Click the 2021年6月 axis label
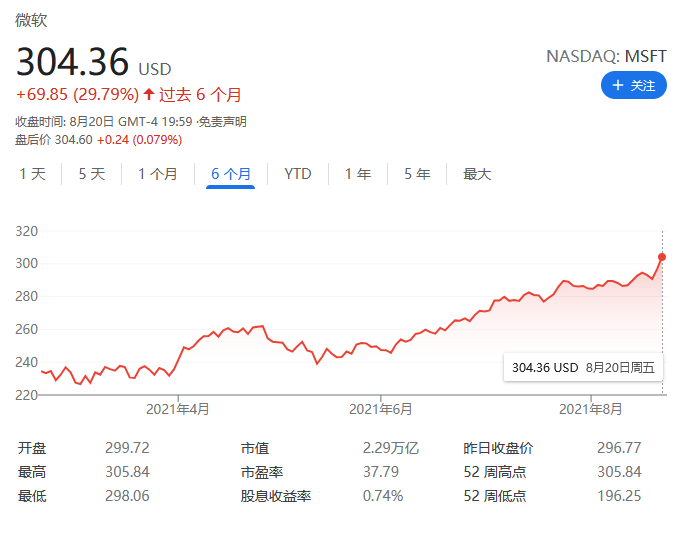This screenshot has height=536, width=689. [381, 409]
